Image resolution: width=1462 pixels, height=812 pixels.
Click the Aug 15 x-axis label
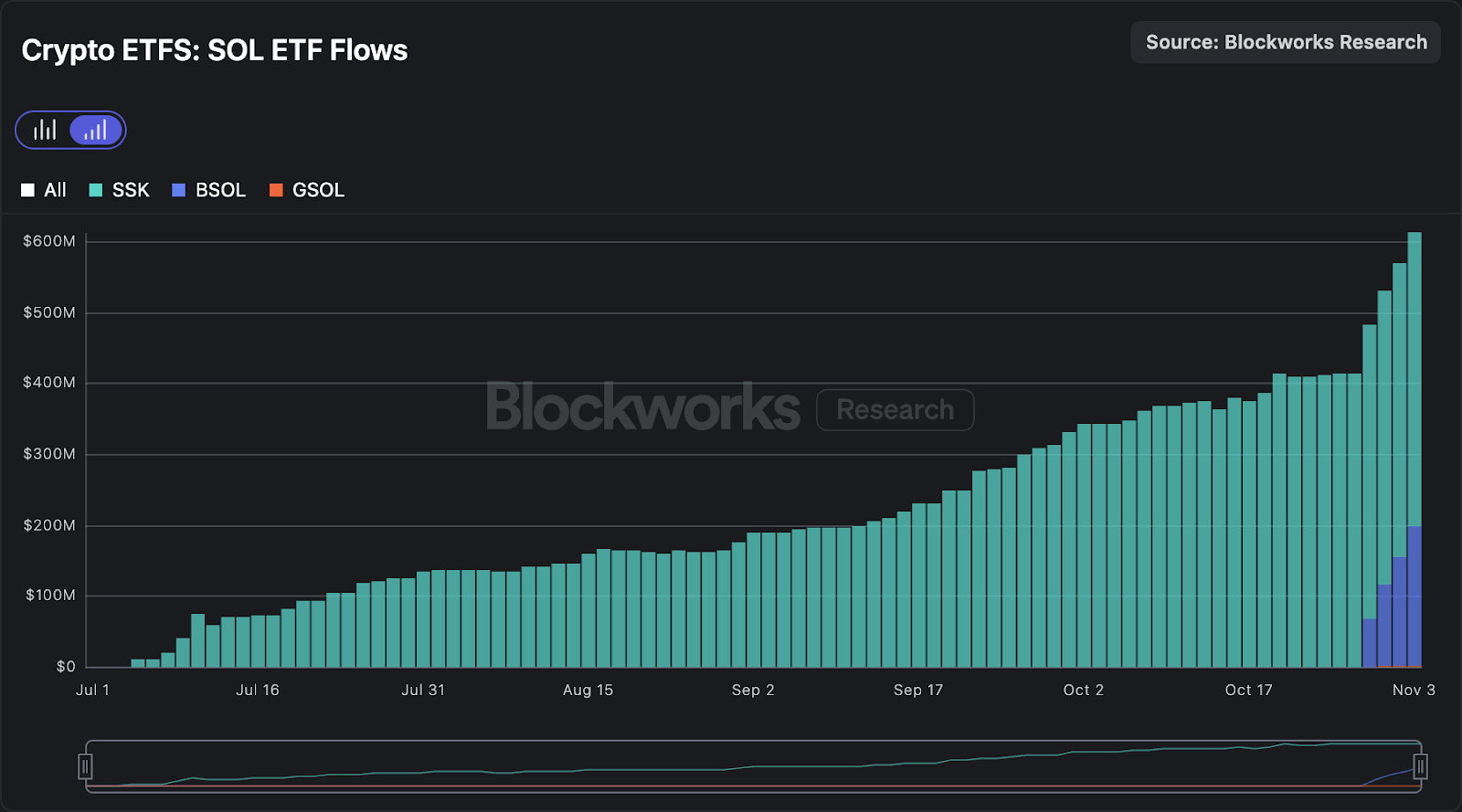tap(588, 691)
